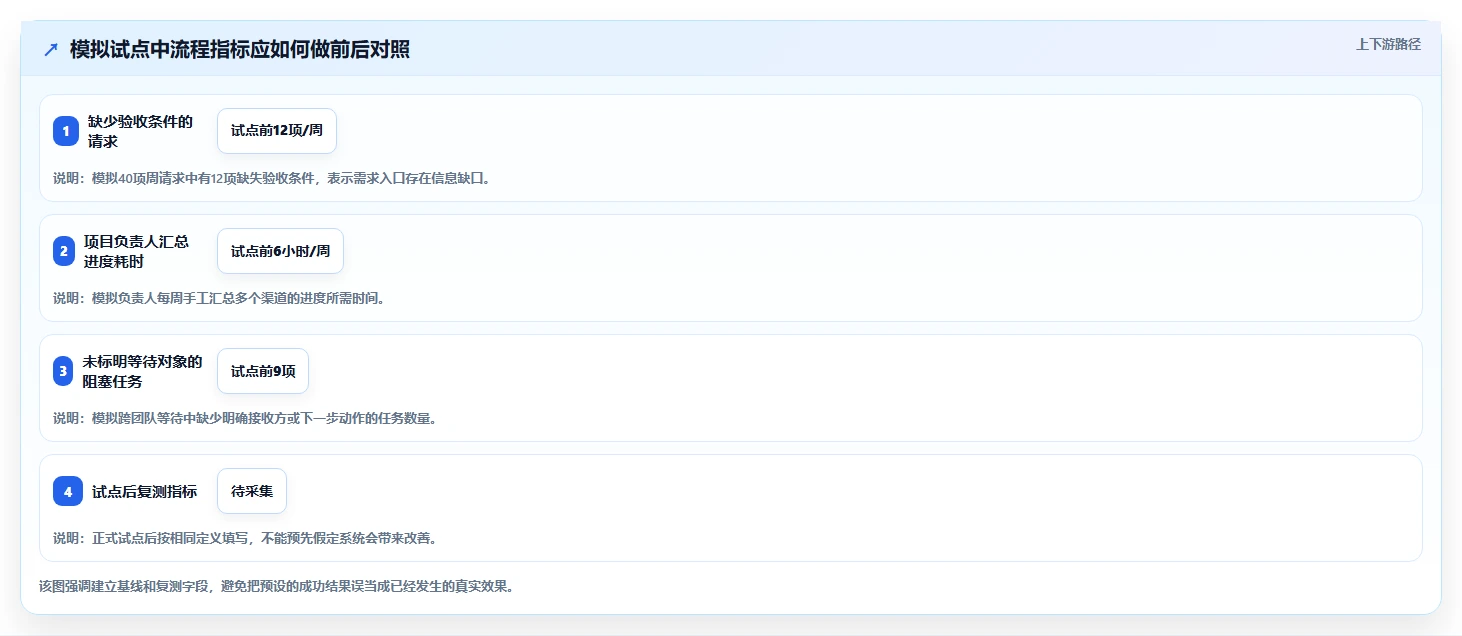Click the note starting 说明：模拟跨团队等待
This screenshot has height=636, width=1462.
(x=245, y=418)
